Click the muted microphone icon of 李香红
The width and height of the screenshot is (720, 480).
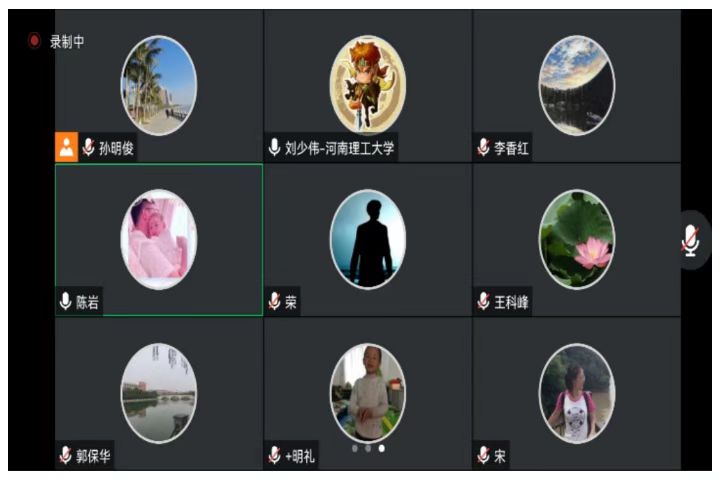coord(483,147)
